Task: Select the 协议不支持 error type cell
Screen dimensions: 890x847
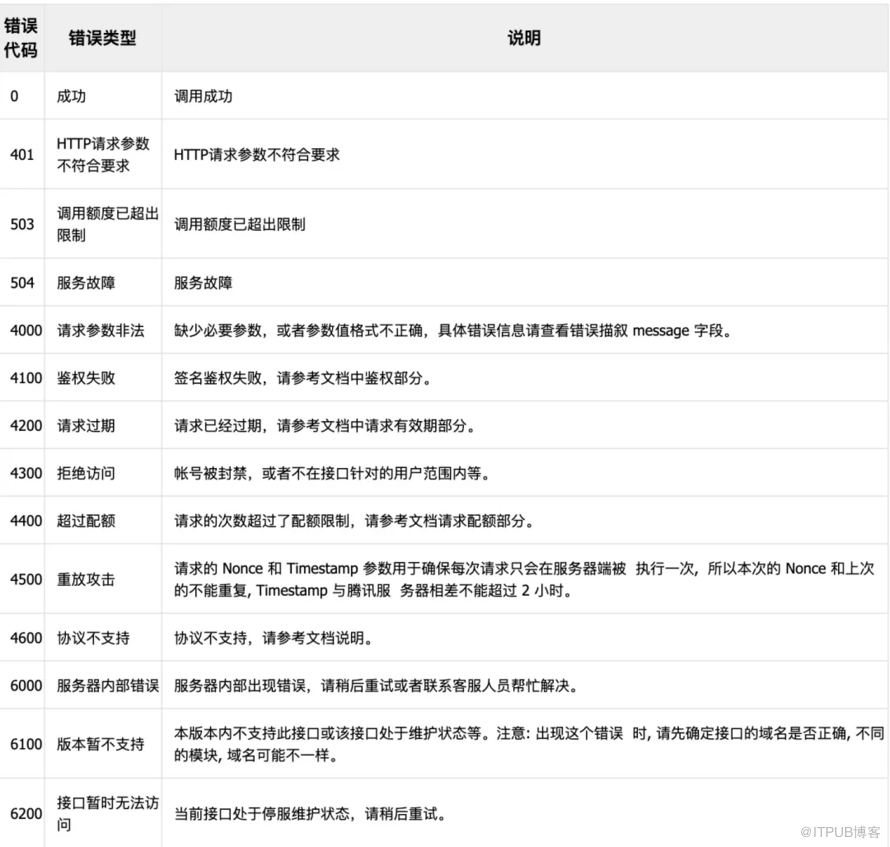Action: (x=93, y=638)
